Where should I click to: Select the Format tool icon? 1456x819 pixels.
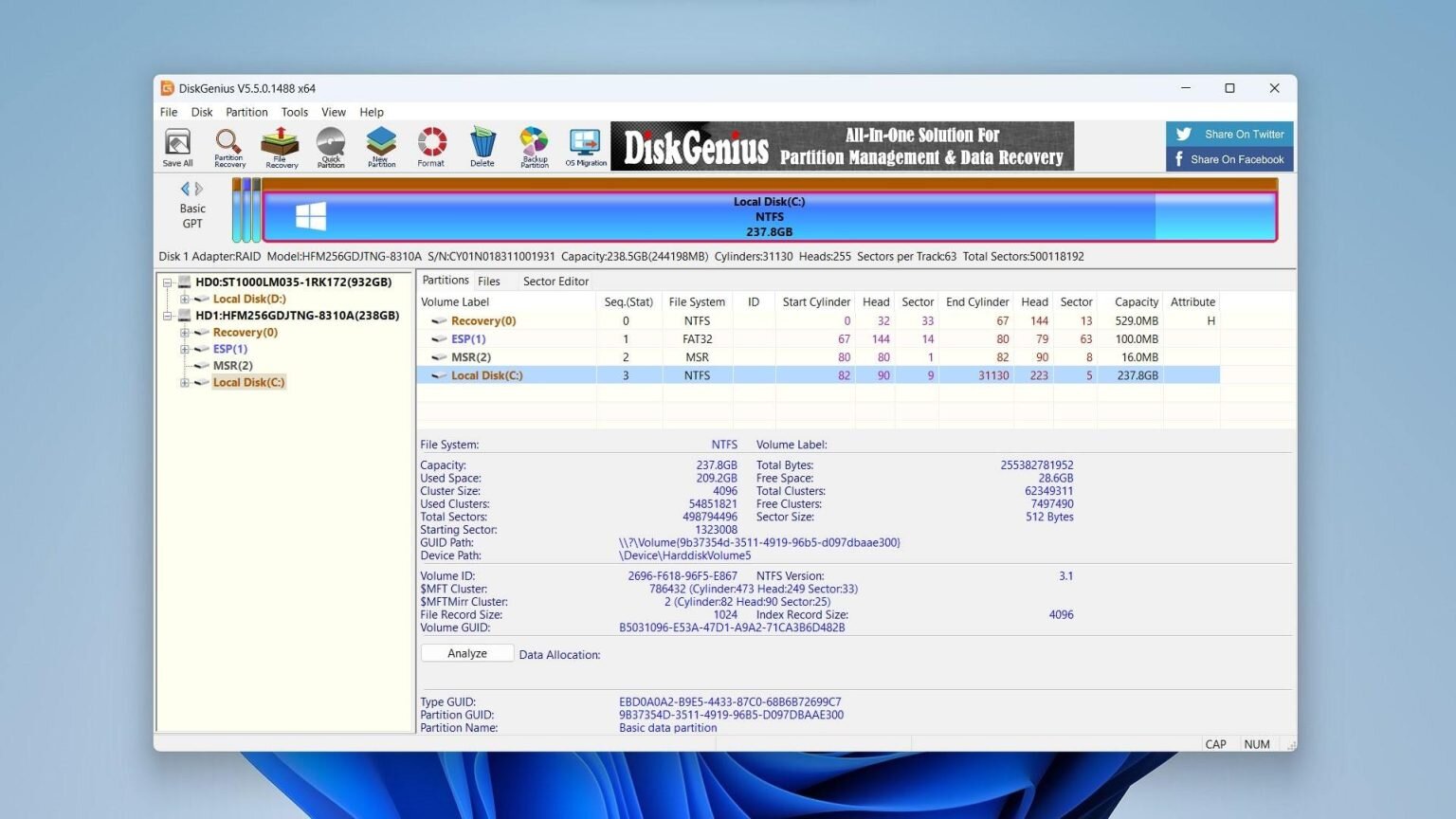click(x=431, y=147)
